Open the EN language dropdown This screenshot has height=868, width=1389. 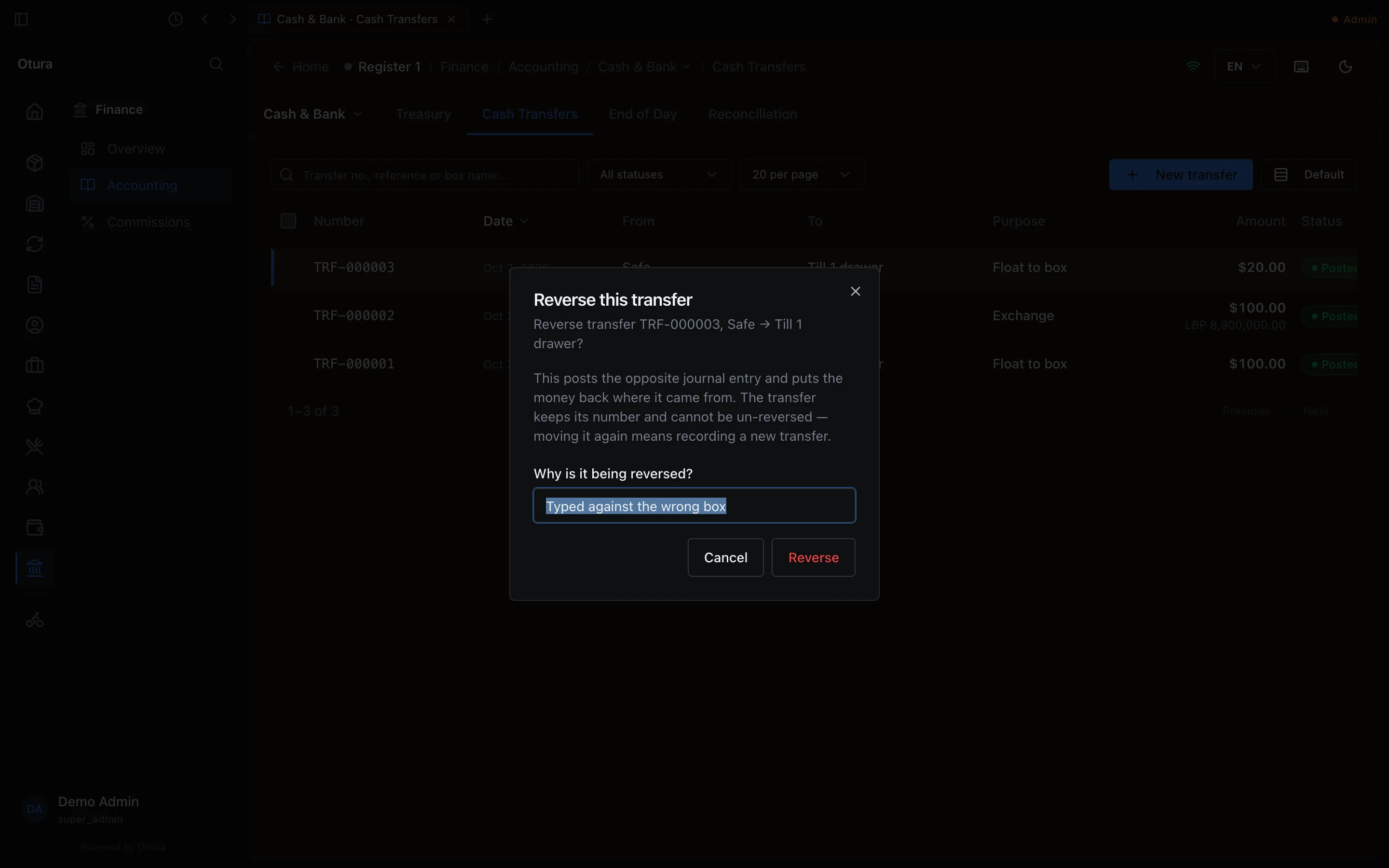tap(1244, 67)
